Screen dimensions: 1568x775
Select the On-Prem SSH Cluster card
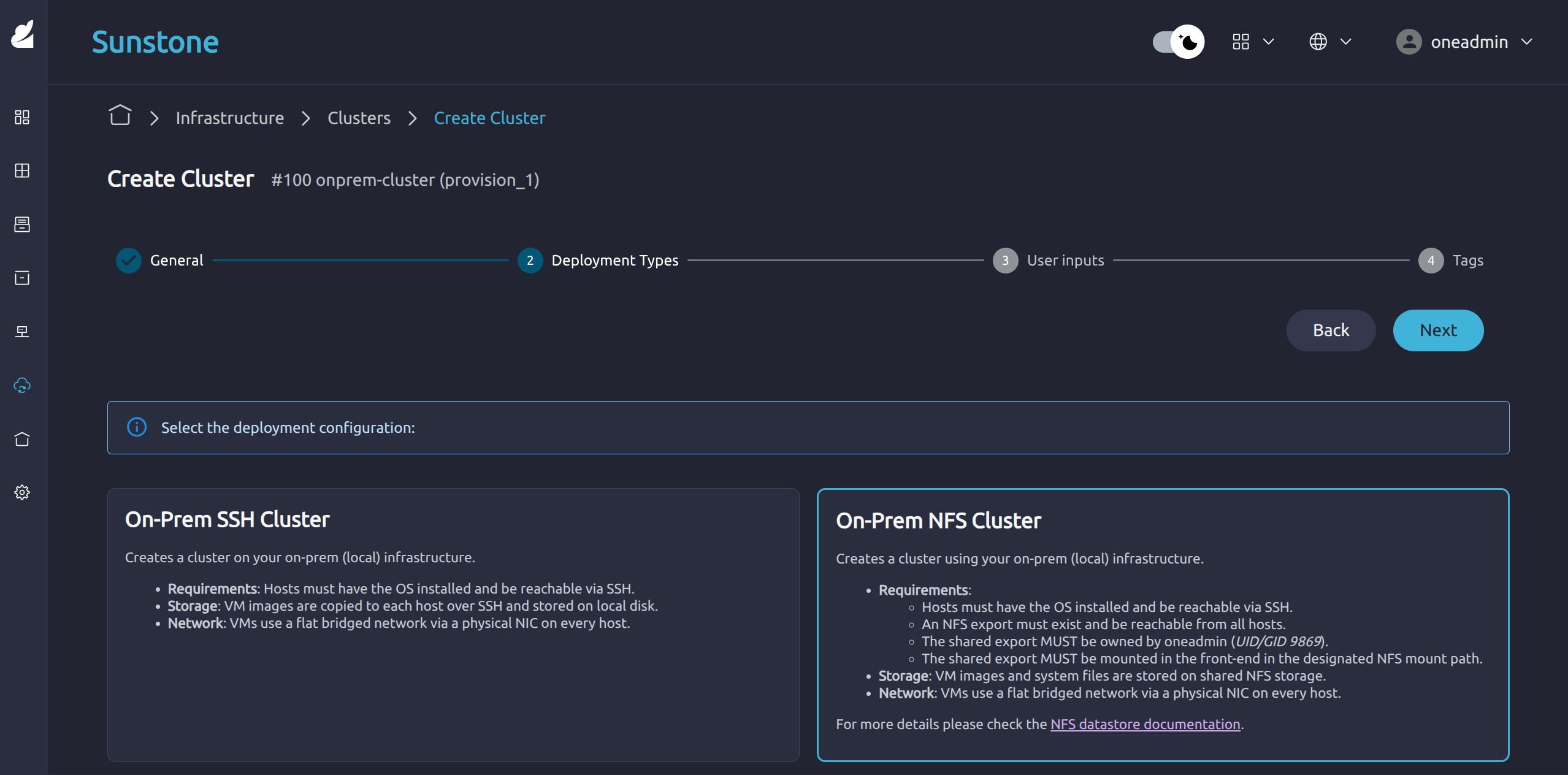point(453,624)
